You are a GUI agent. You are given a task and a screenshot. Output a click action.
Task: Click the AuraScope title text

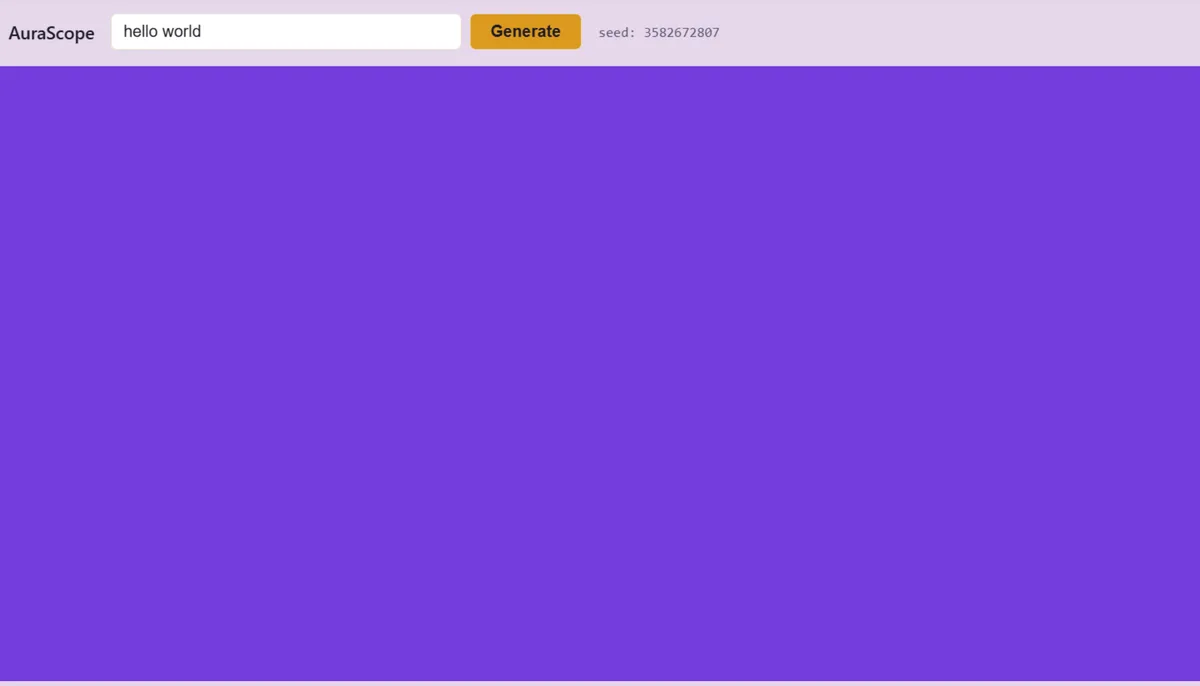[52, 33]
